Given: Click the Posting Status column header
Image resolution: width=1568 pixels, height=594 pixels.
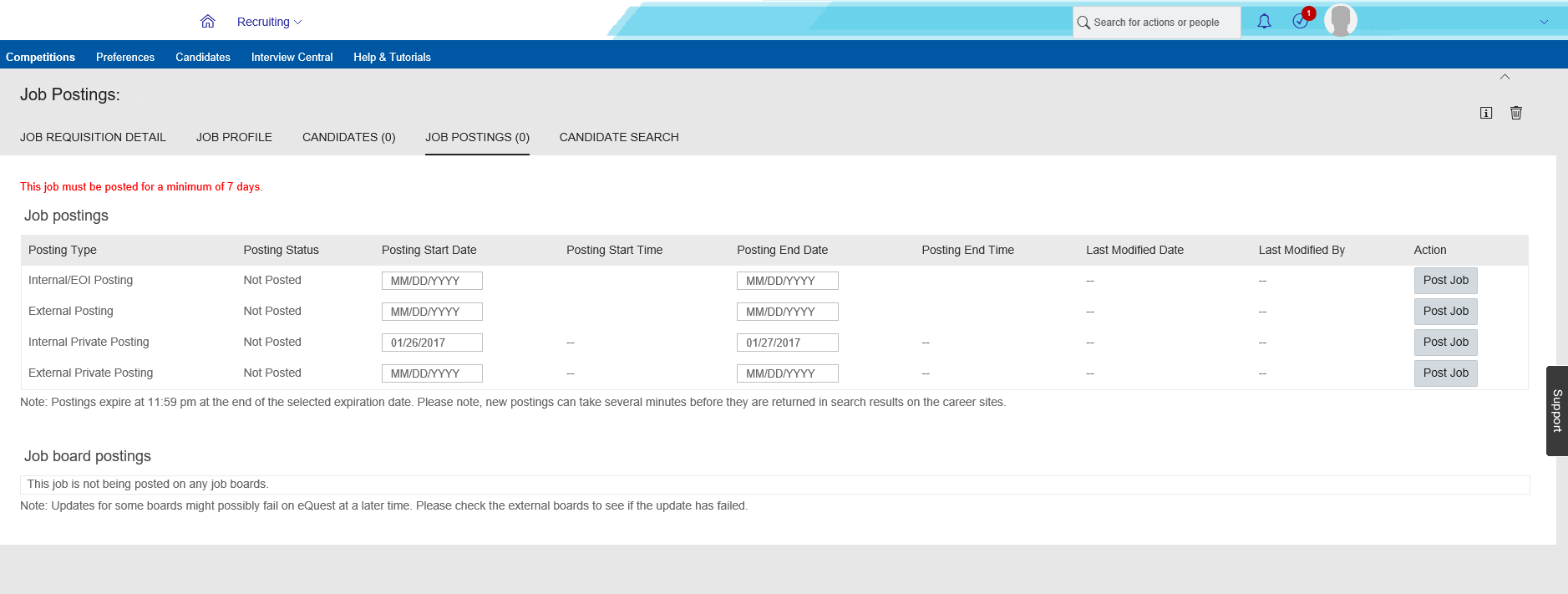Looking at the screenshot, I should (282, 250).
